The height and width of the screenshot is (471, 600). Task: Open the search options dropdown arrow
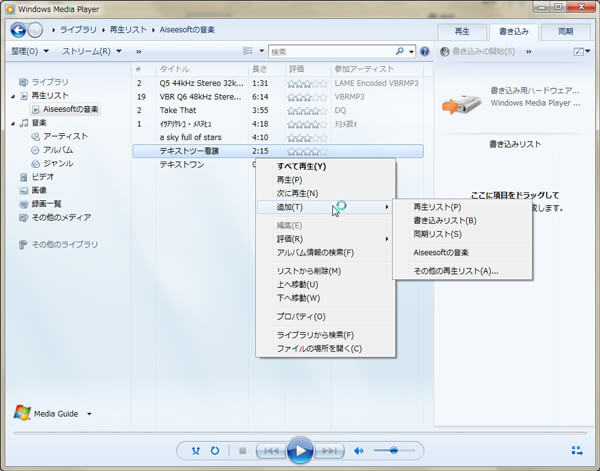point(411,51)
